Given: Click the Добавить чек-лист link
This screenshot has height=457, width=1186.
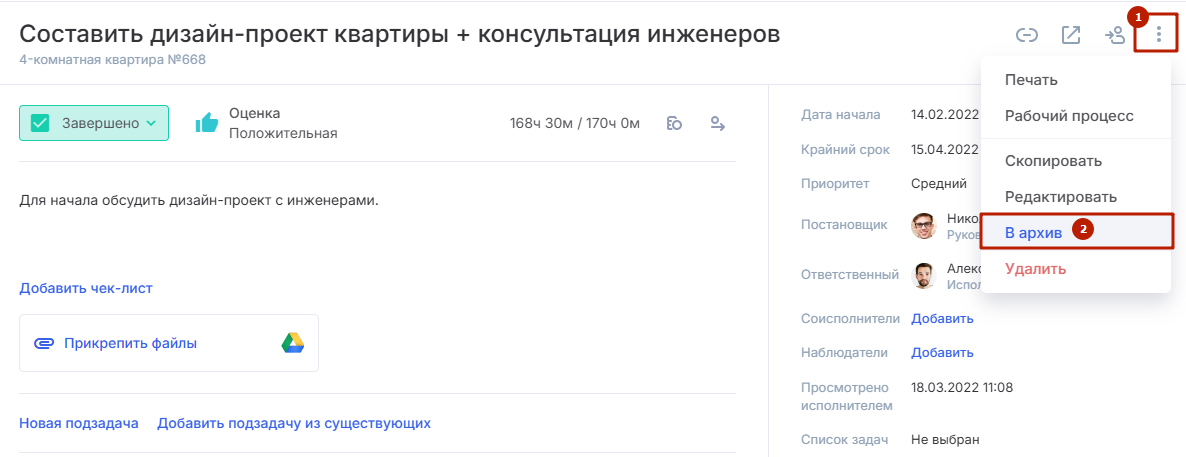Looking at the screenshot, I should pyautogui.click(x=86, y=288).
